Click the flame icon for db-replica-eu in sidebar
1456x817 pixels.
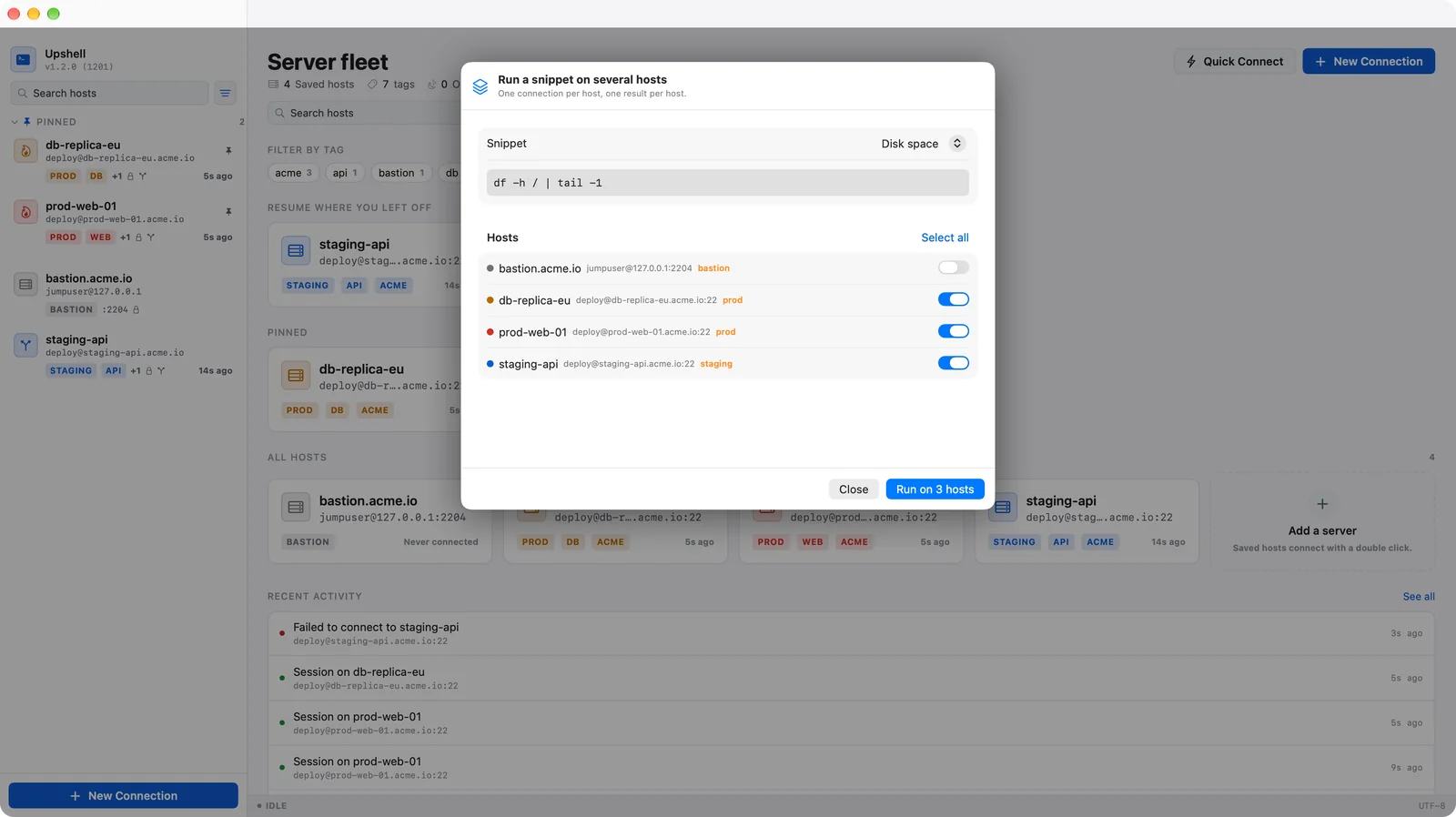point(25,151)
